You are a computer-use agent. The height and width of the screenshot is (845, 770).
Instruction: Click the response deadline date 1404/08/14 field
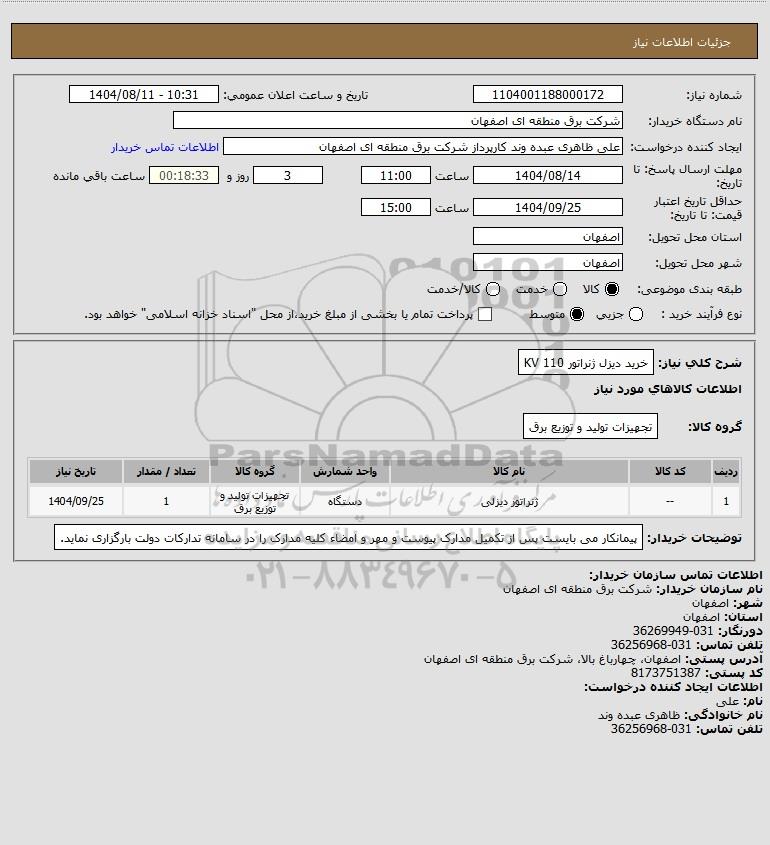coord(547,175)
